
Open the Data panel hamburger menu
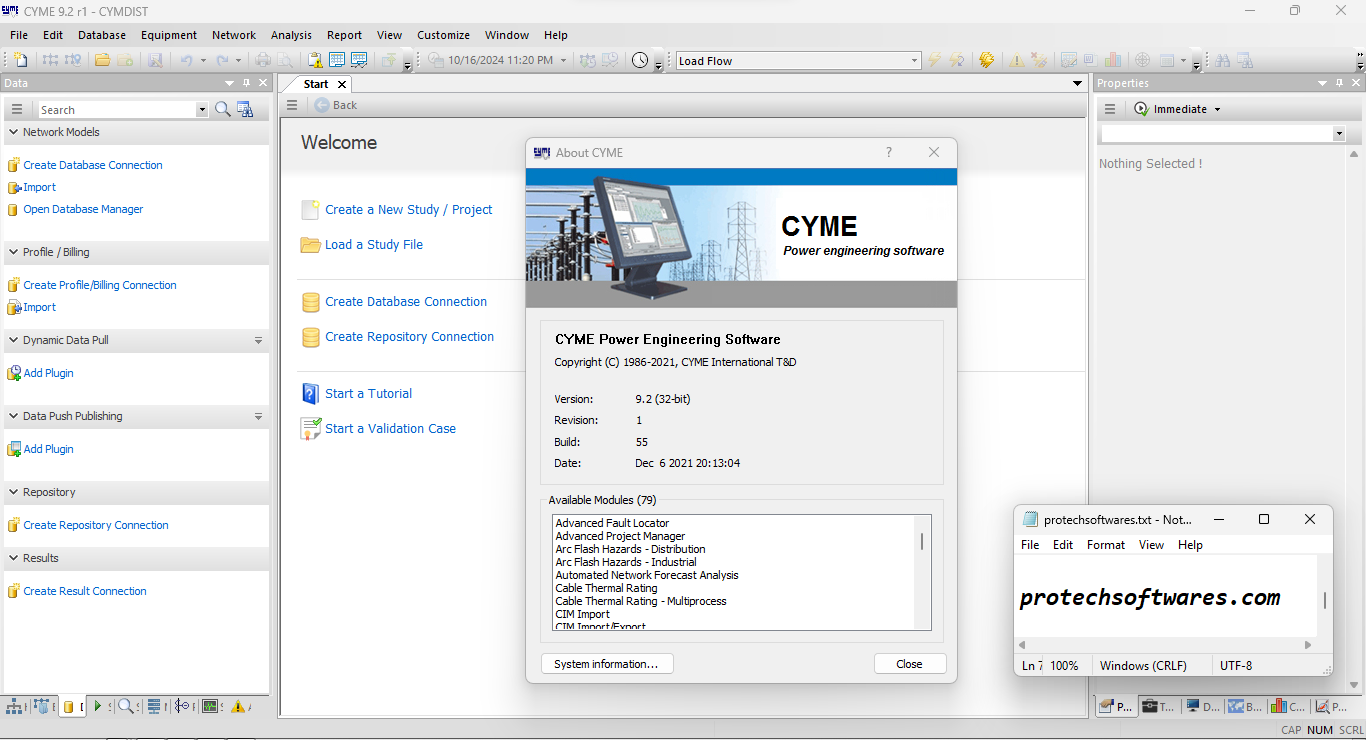pyautogui.click(x=17, y=109)
